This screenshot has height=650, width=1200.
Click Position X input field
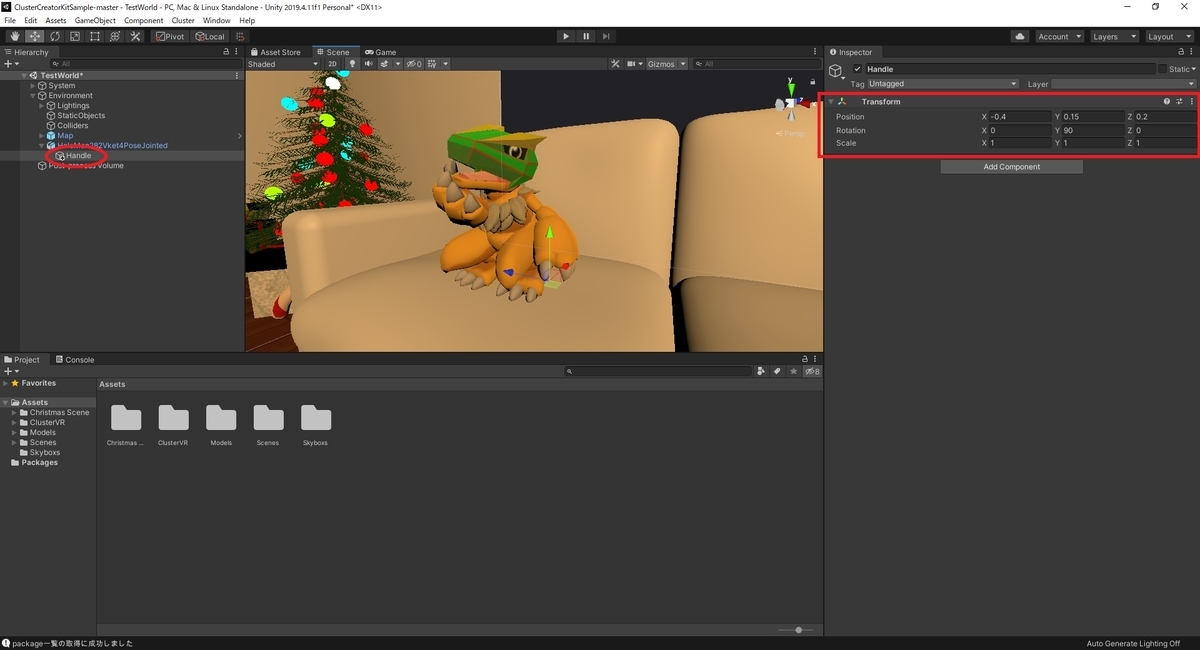pyautogui.click(x=1020, y=117)
